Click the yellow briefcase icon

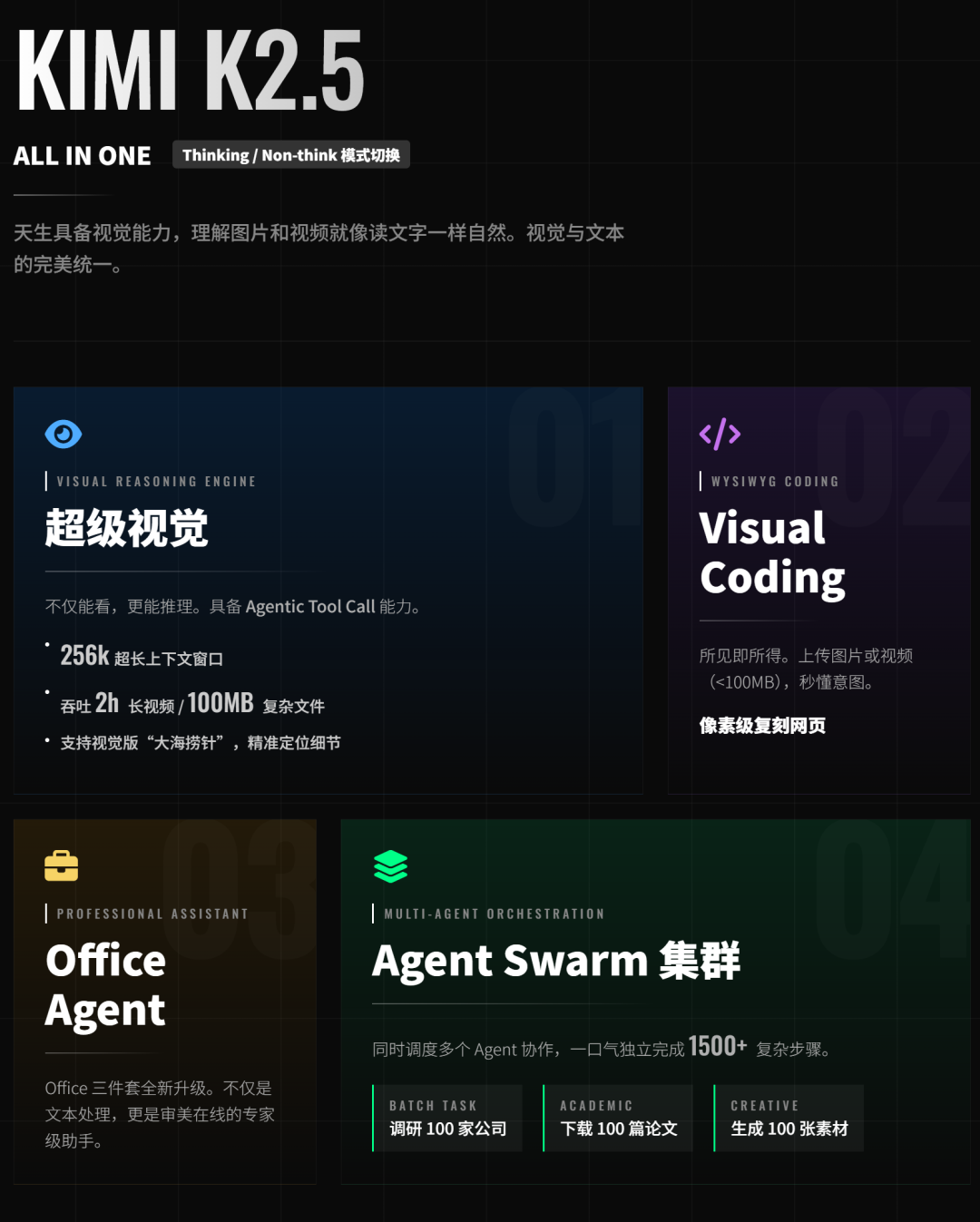click(62, 865)
